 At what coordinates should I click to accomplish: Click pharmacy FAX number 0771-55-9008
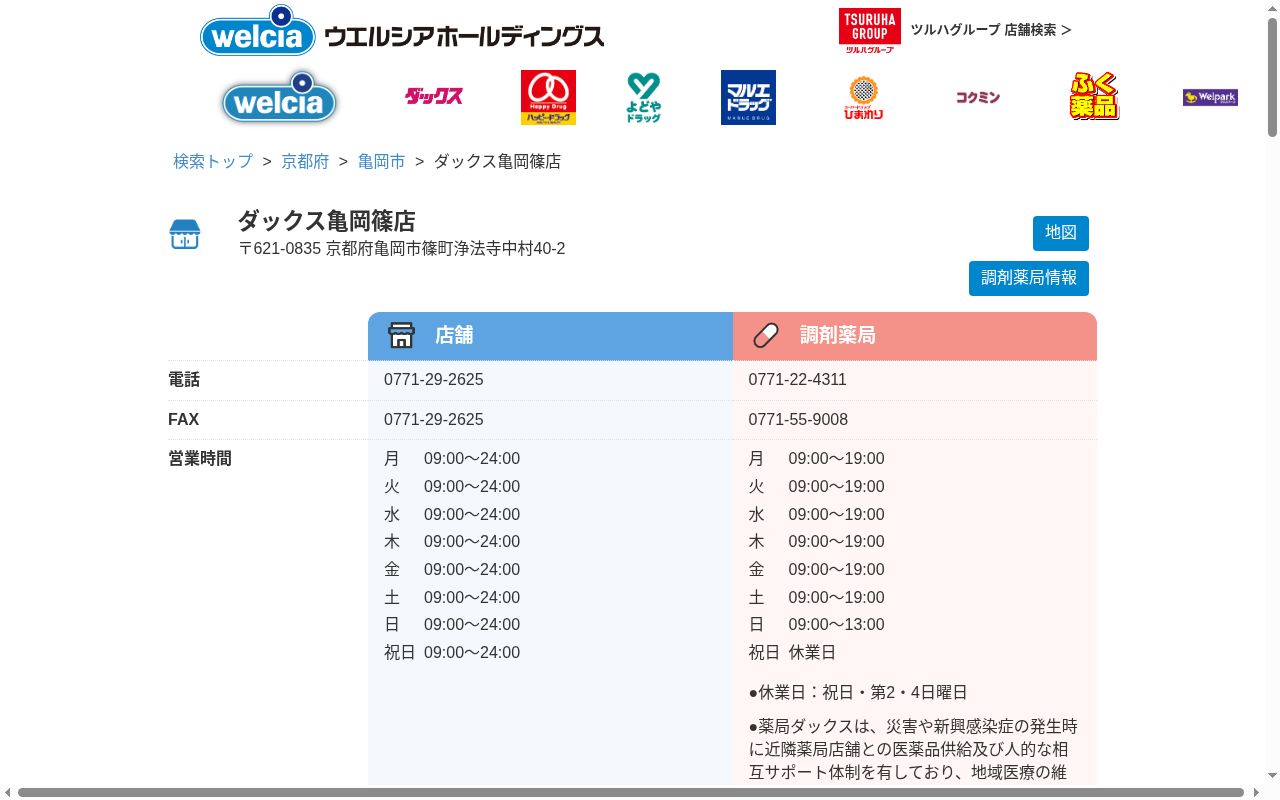[x=798, y=420]
